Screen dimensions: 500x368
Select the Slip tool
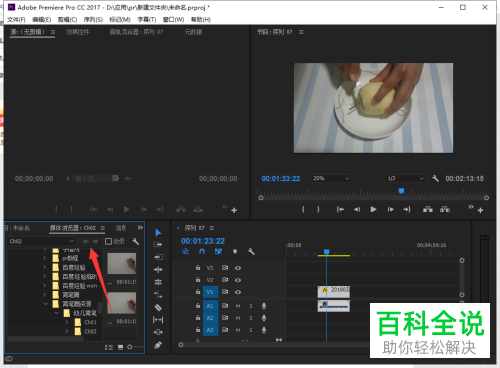point(158,320)
